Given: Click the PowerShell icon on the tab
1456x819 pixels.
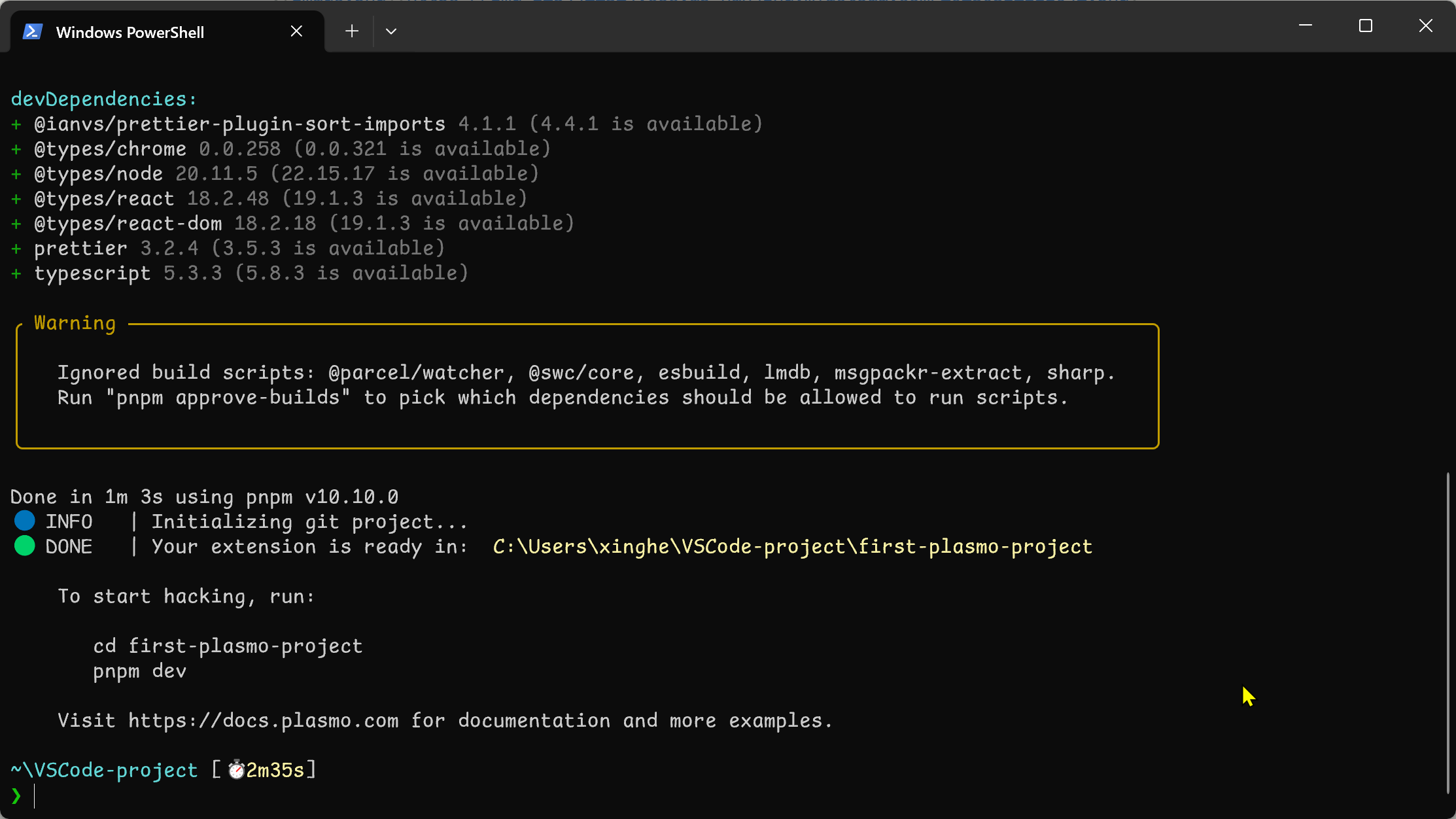Looking at the screenshot, I should (33, 31).
